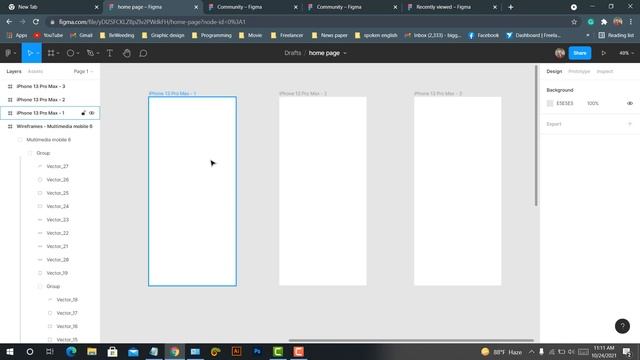Viewport: 640px width, 360px height.
Task: Open the shape tools dropdown arrow
Action: click(78, 53)
